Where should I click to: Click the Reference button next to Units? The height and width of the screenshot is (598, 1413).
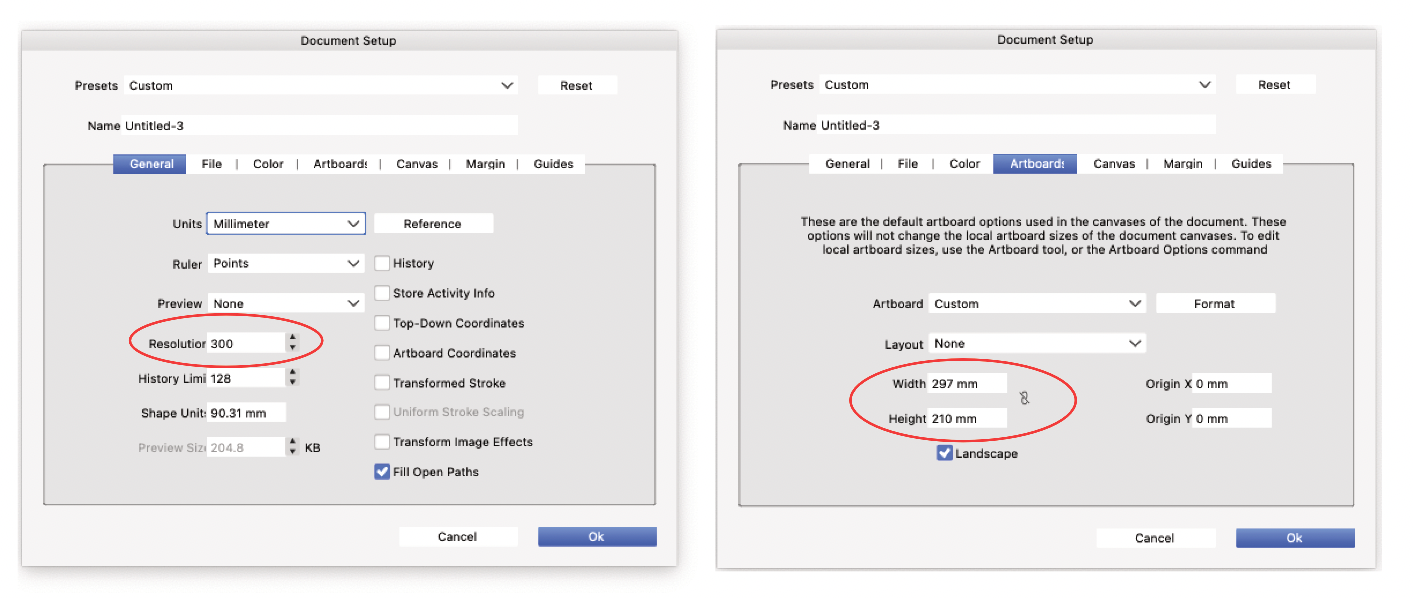[x=433, y=224]
